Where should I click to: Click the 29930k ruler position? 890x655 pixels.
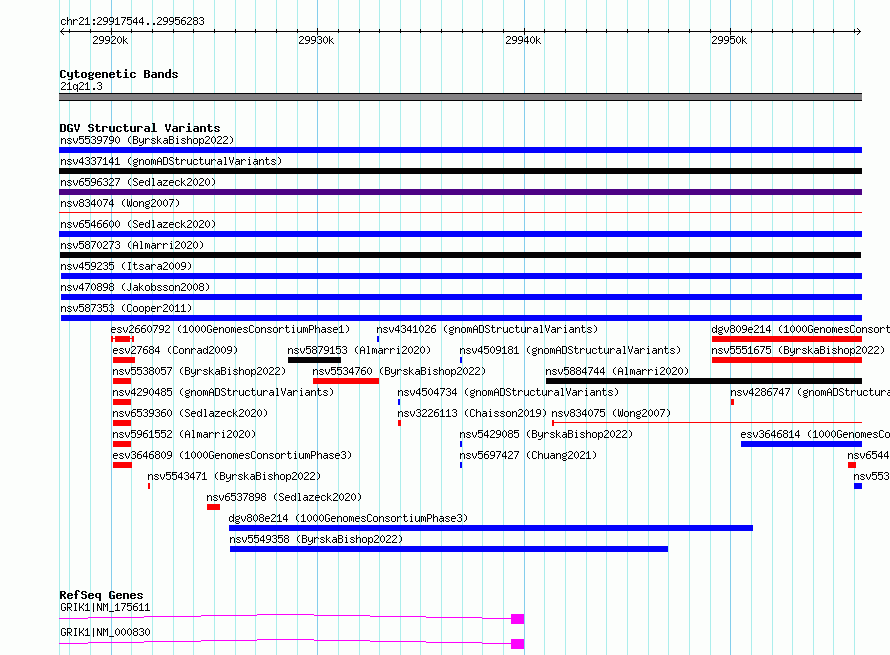click(316, 40)
